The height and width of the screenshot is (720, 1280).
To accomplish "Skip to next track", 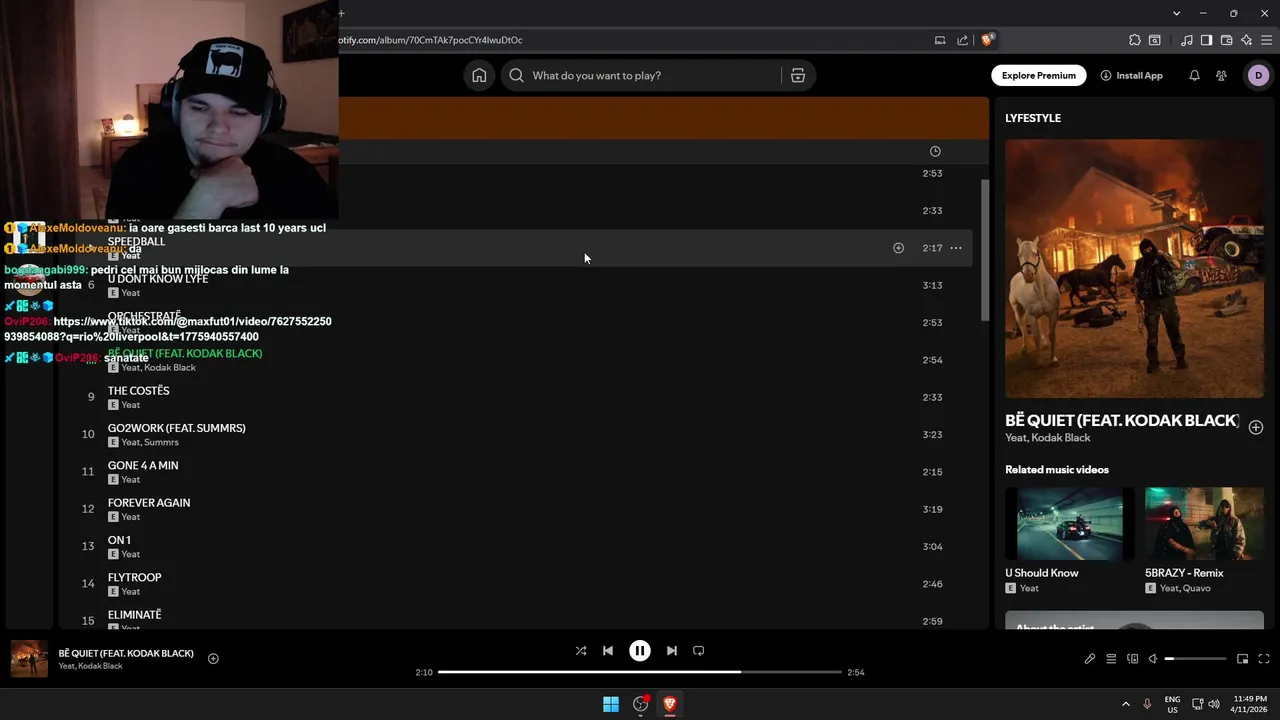I will click(672, 651).
